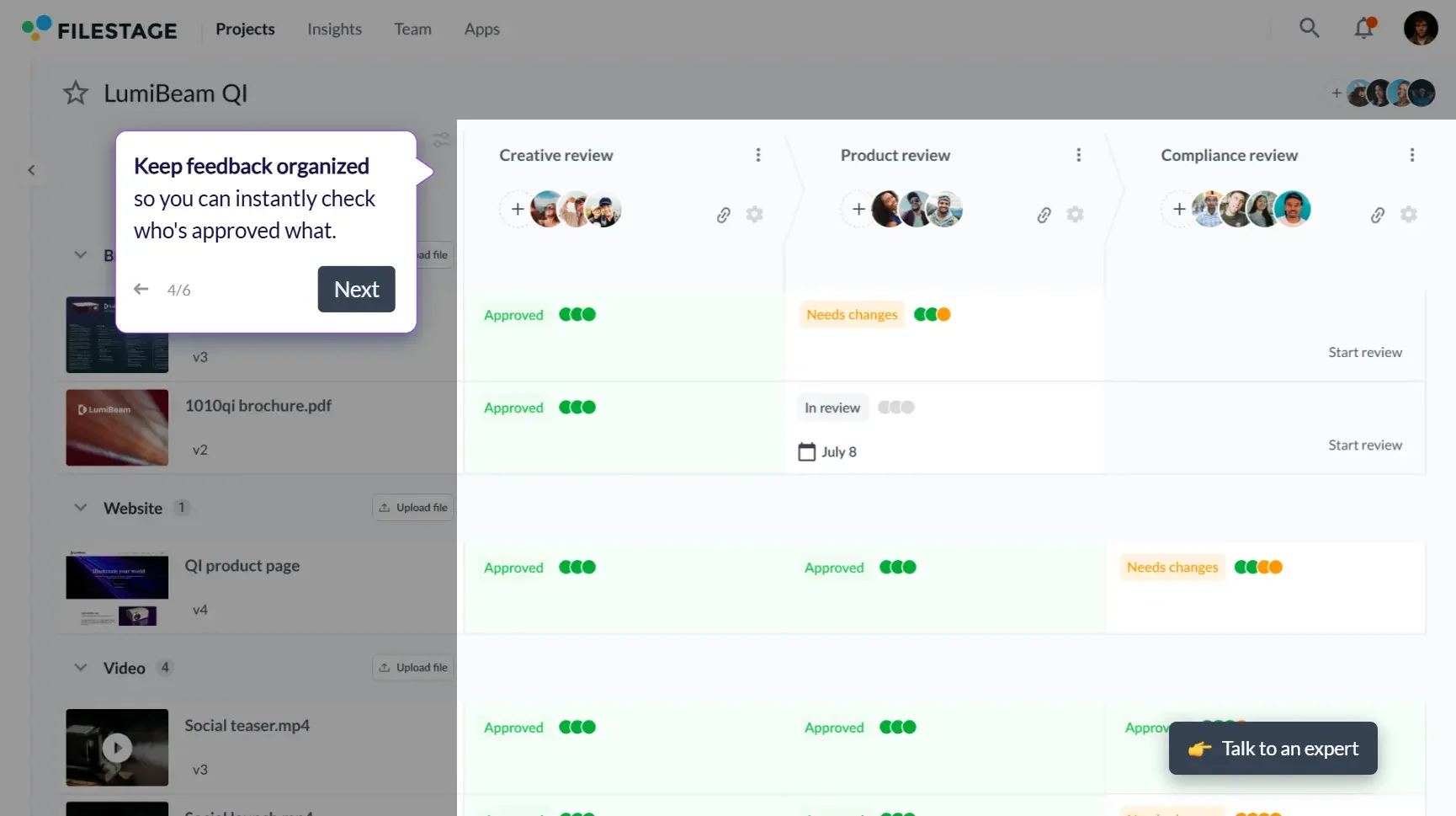Click Needs changes status in Product review

coord(852,314)
